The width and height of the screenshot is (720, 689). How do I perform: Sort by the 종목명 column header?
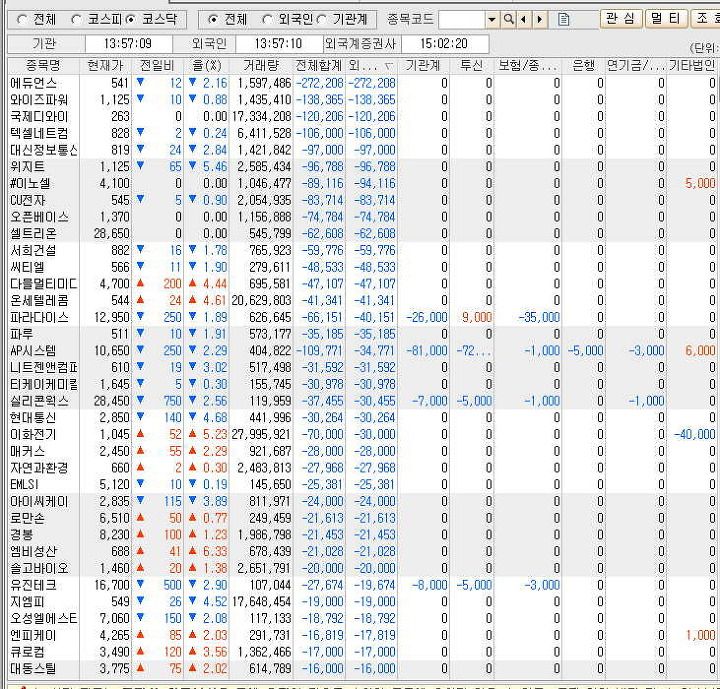(x=44, y=66)
